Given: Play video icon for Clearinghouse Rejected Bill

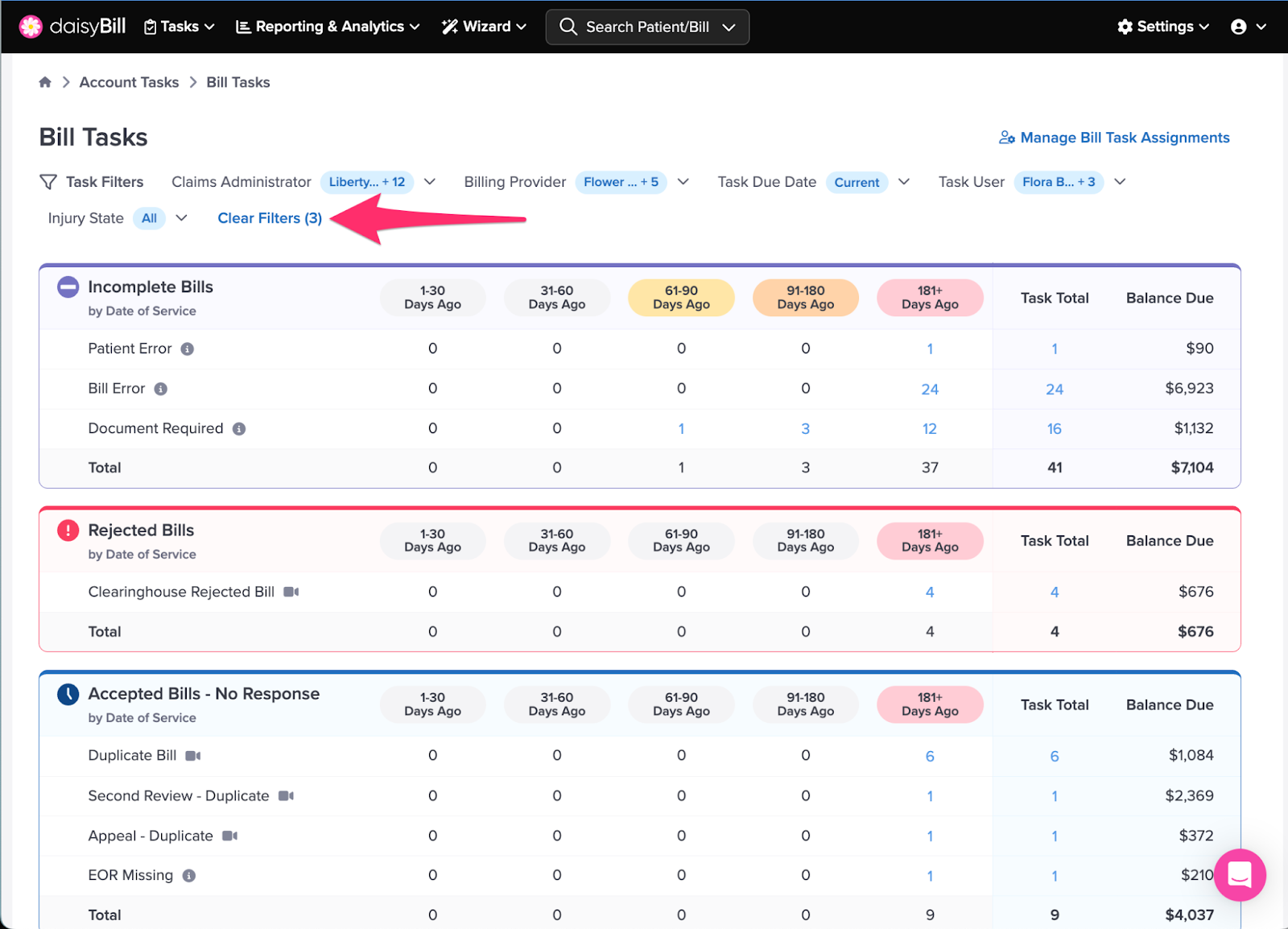Looking at the screenshot, I should [x=291, y=592].
